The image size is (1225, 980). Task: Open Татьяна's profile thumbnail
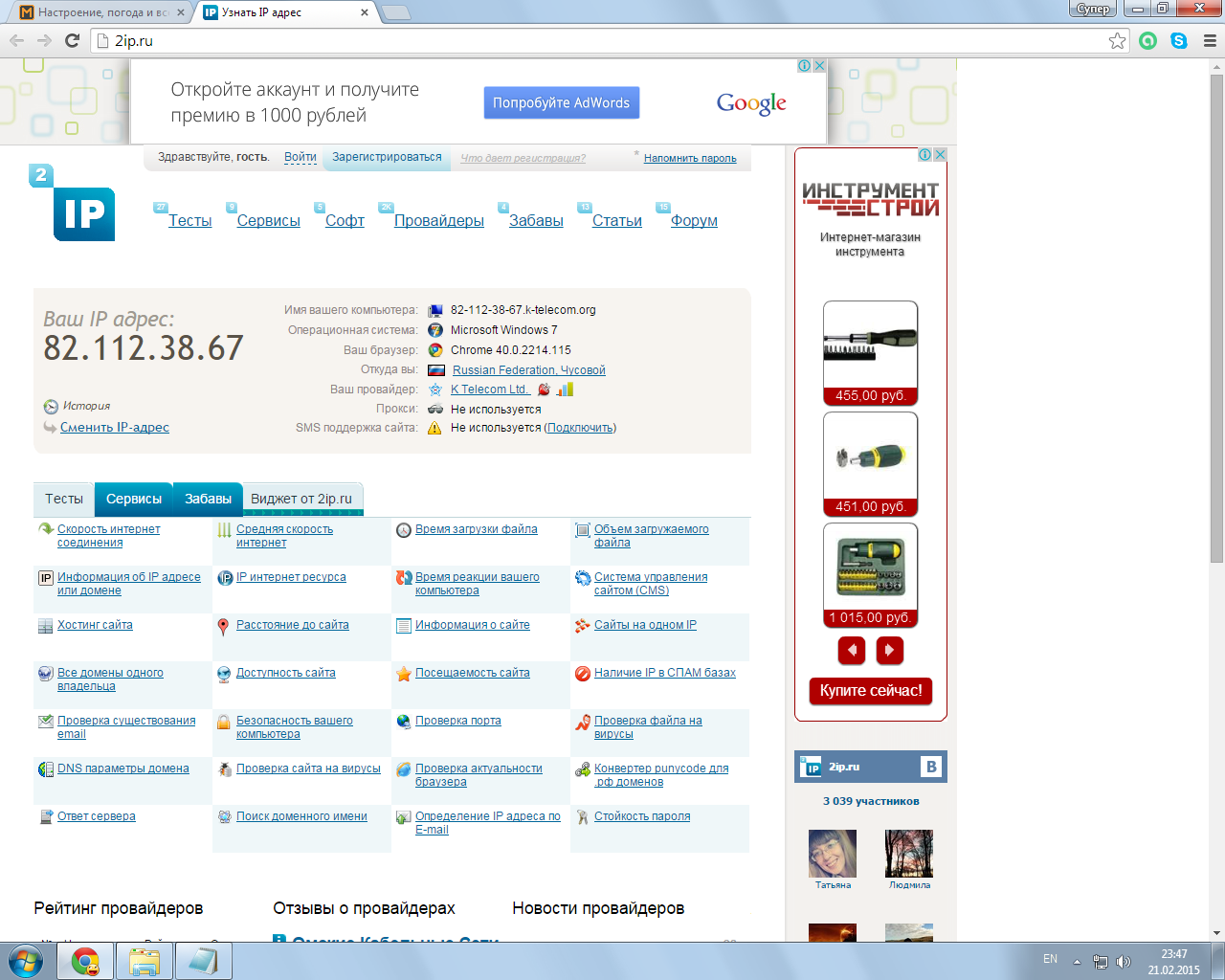point(833,854)
